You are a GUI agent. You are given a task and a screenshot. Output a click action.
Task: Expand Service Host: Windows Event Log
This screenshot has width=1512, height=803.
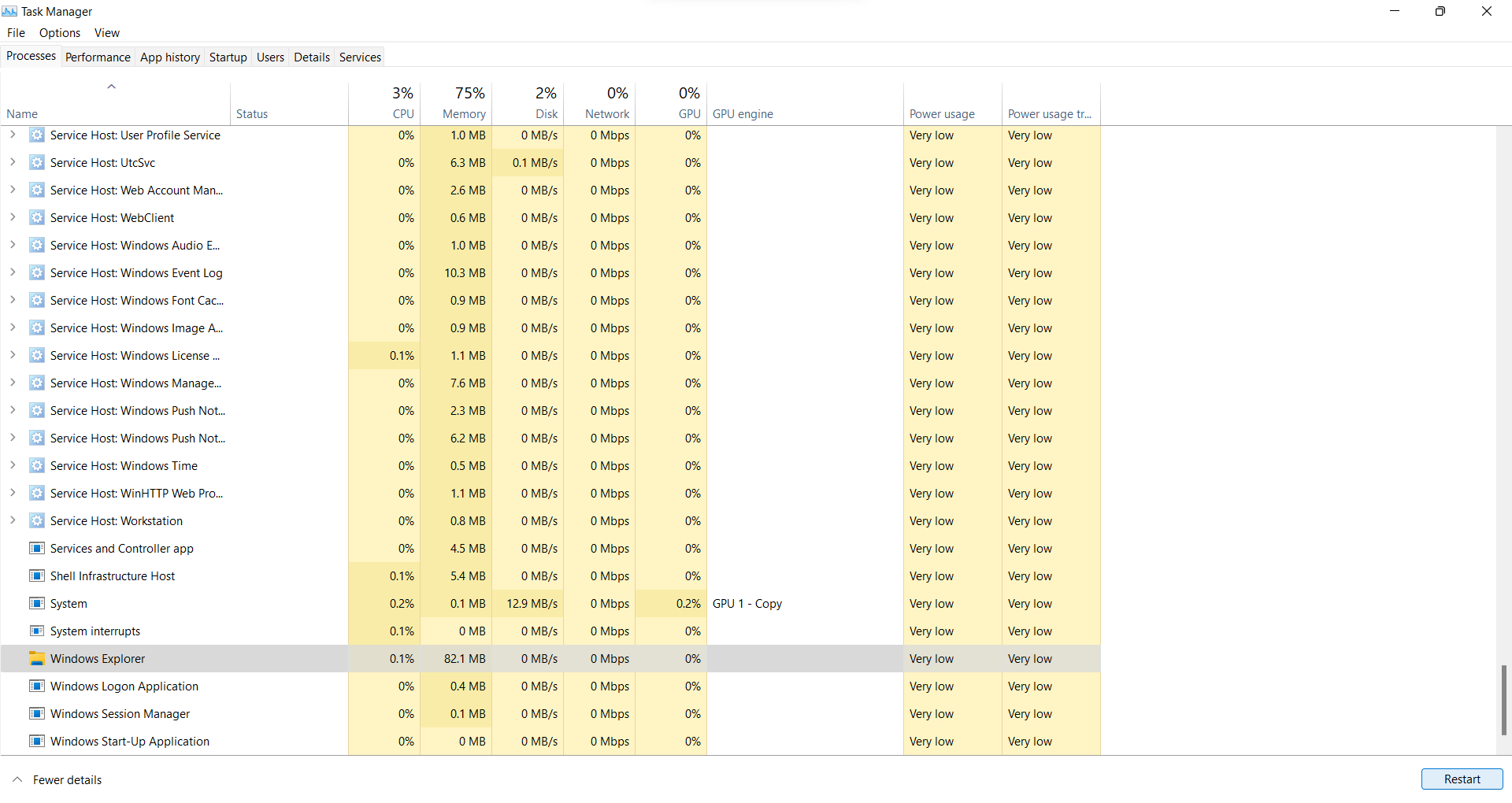tap(13, 273)
